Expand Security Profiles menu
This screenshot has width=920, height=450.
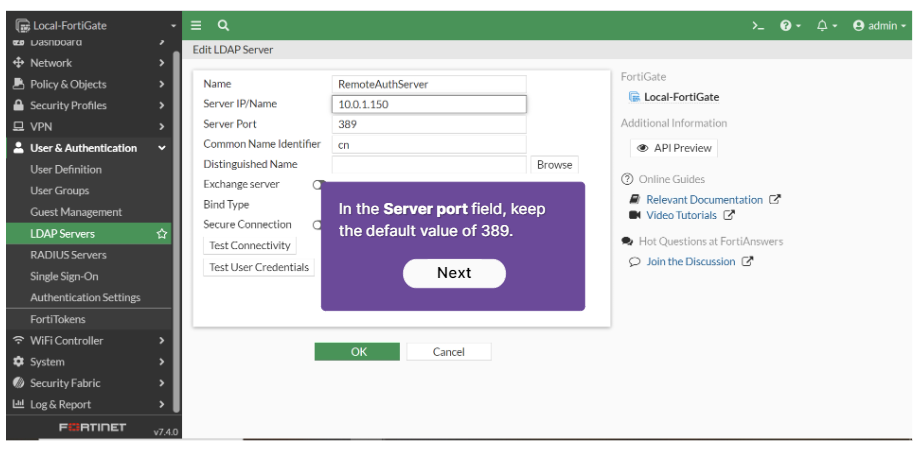pos(89,106)
